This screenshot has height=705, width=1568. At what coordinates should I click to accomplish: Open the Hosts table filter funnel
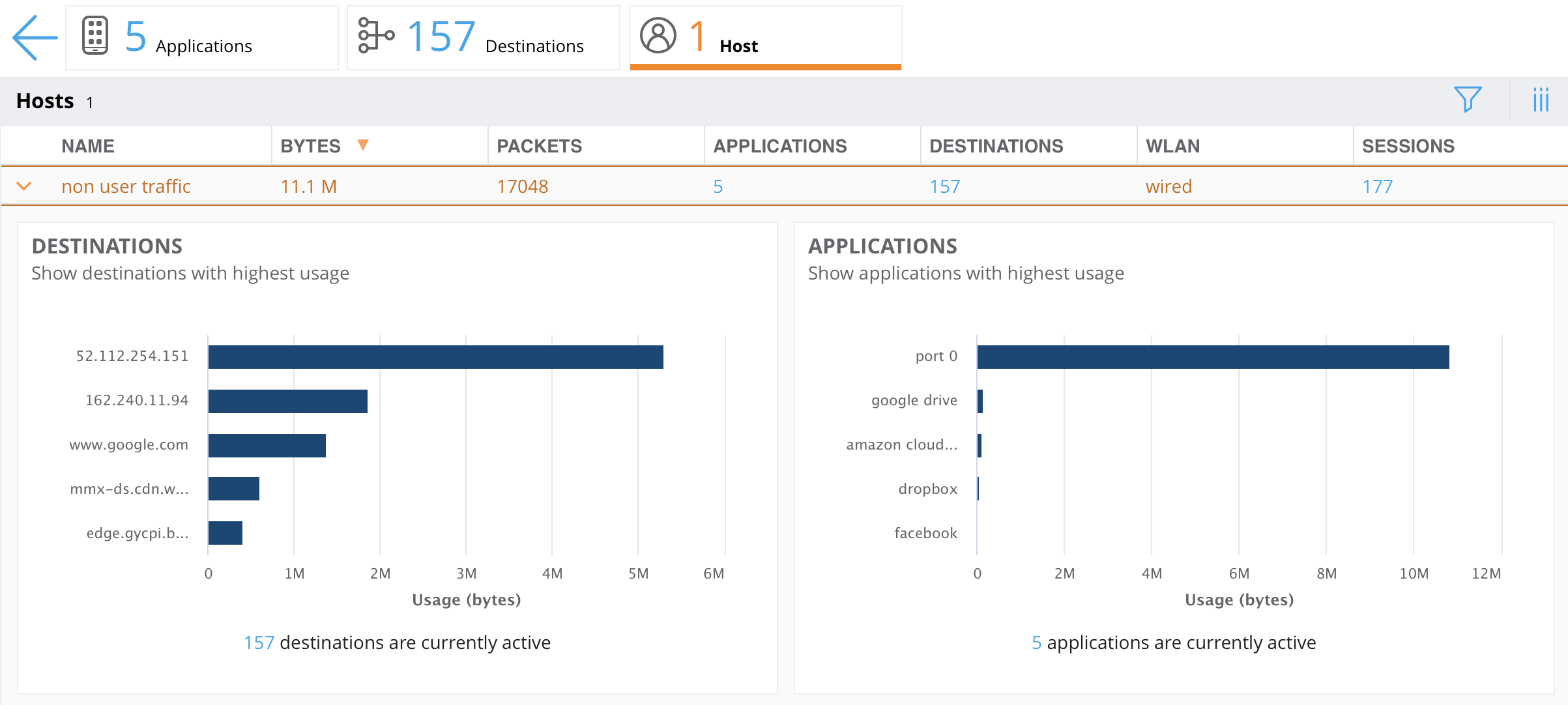click(1468, 100)
